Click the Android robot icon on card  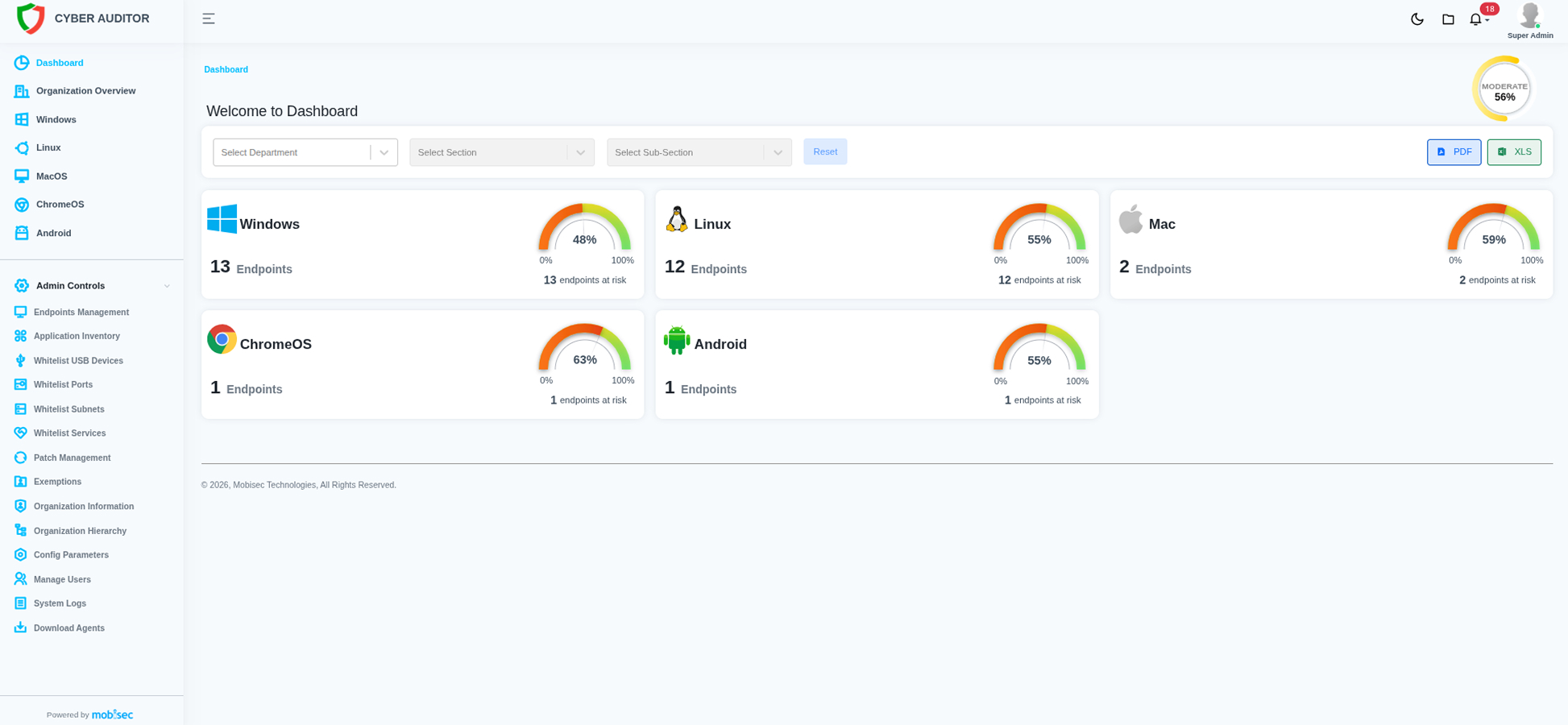[x=677, y=340]
